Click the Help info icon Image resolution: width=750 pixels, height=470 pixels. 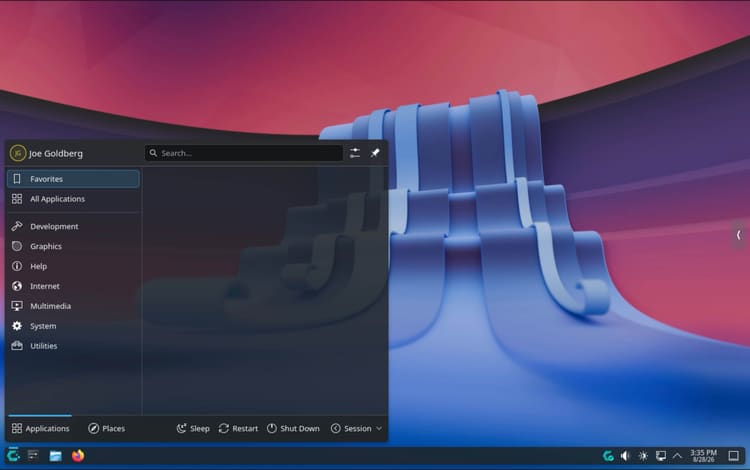[17, 266]
